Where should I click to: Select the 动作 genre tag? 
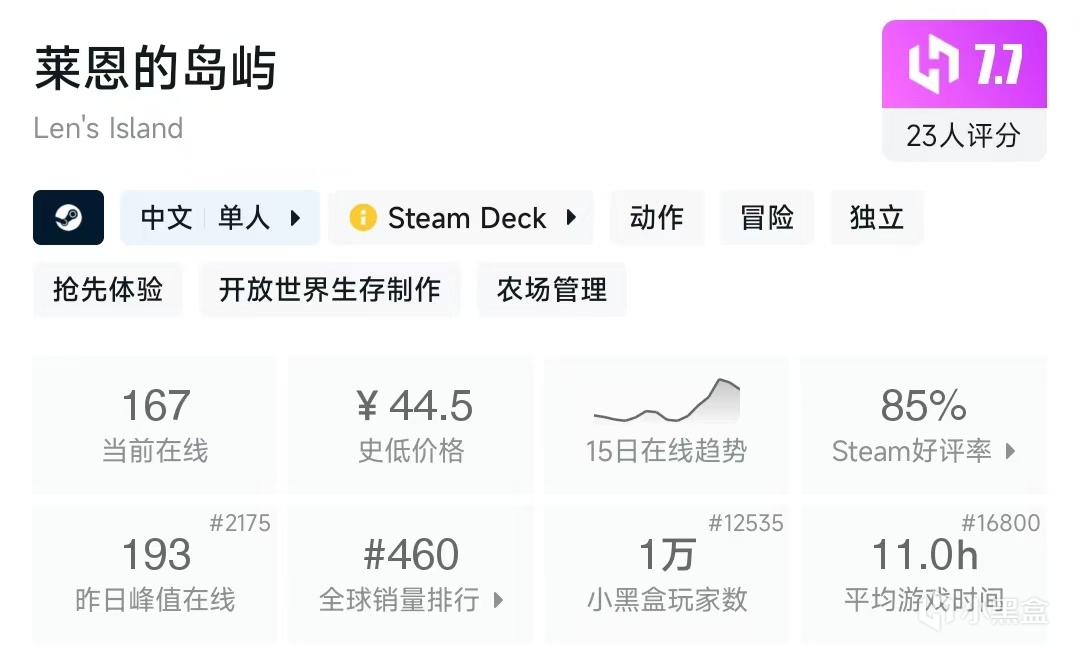pyautogui.click(x=657, y=218)
